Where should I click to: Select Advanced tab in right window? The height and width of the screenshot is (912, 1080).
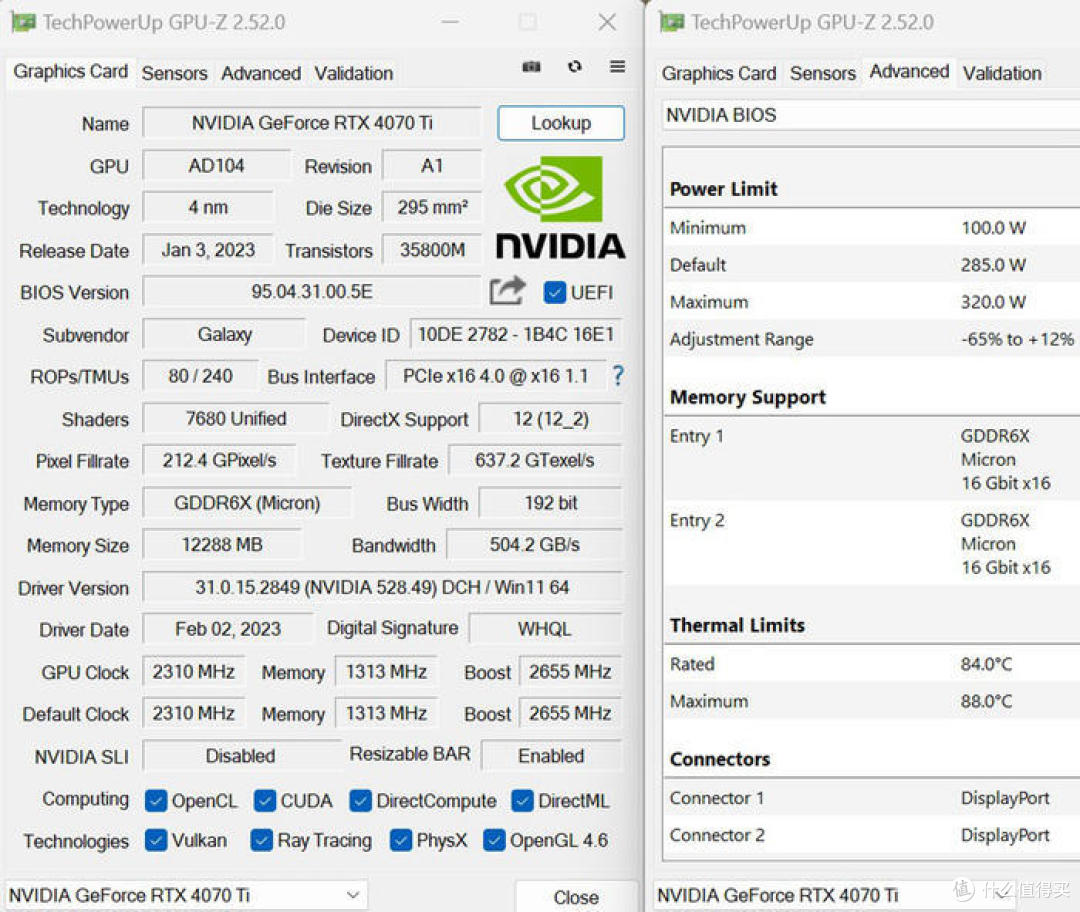tap(909, 72)
